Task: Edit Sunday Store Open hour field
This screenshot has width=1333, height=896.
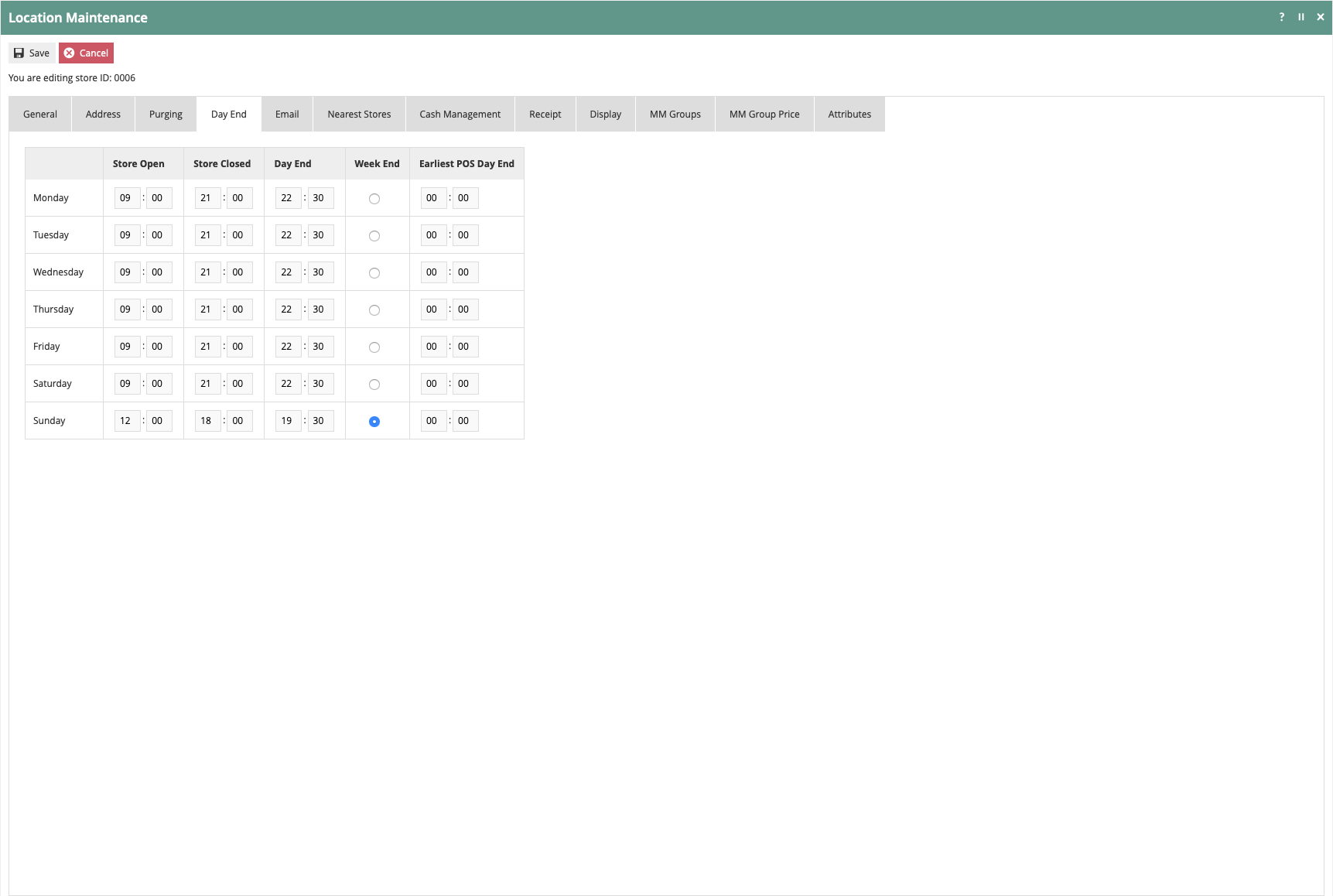Action: pos(128,421)
